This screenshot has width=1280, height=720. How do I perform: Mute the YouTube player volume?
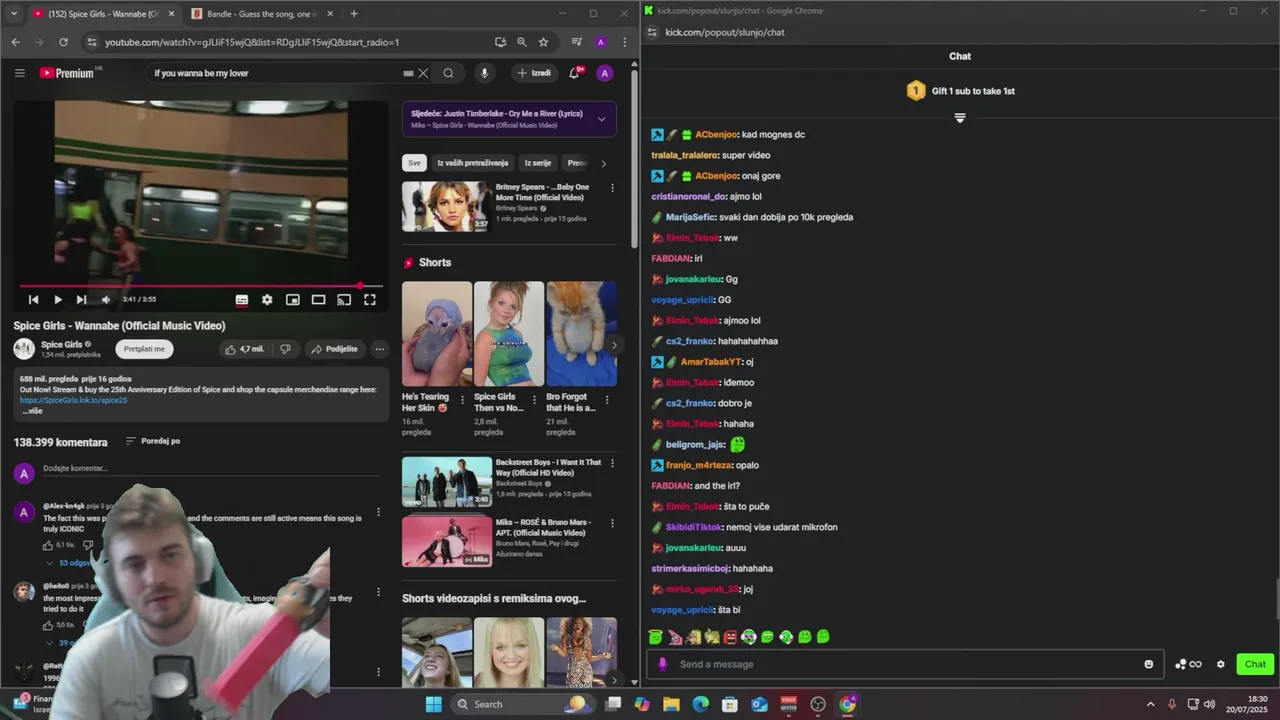click(105, 299)
